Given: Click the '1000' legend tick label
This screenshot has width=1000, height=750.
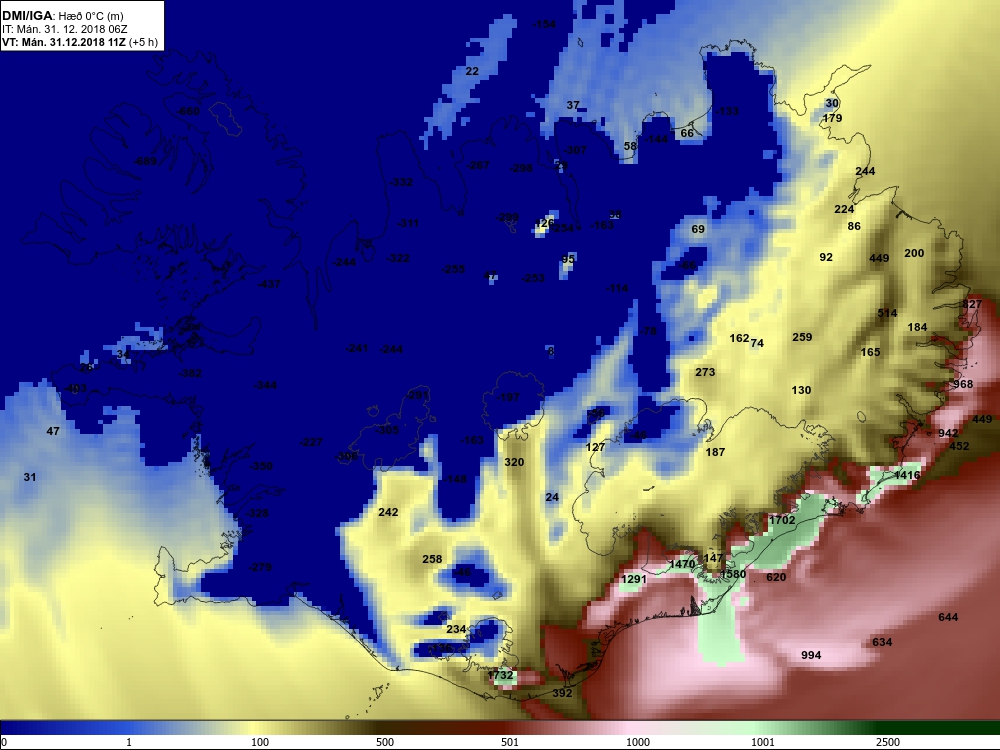Looking at the screenshot, I should [638, 742].
